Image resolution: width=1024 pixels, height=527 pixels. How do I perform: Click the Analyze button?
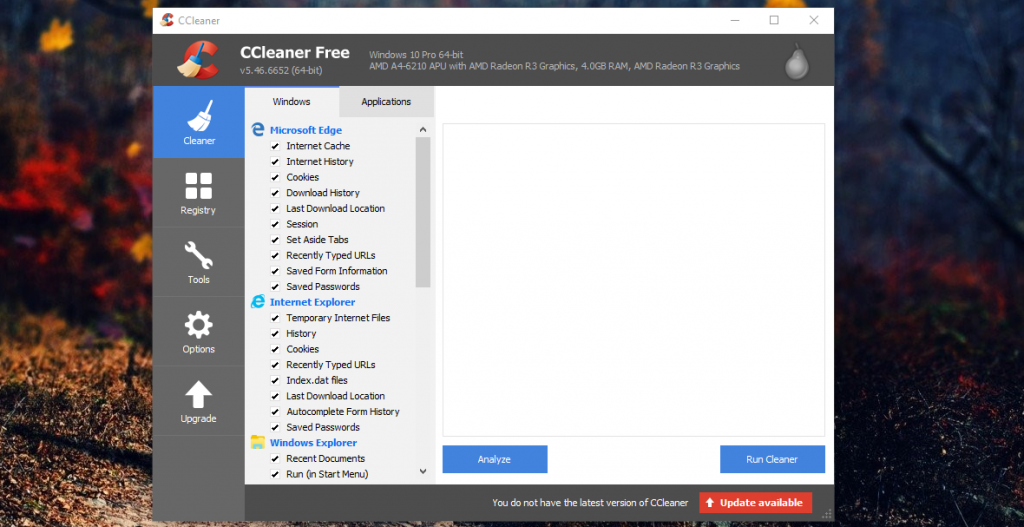click(494, 459)
